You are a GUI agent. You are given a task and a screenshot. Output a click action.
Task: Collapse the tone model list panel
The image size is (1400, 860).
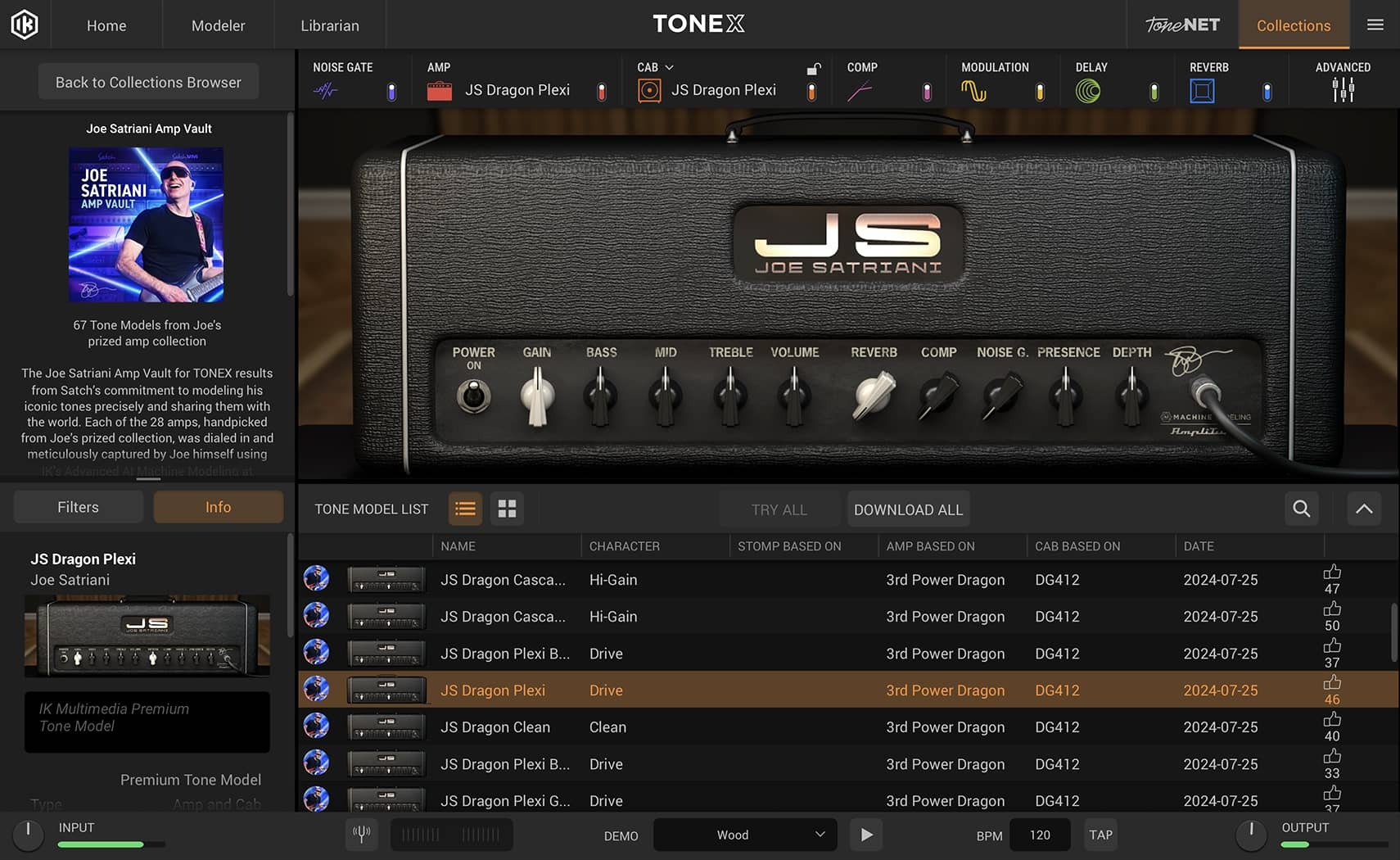tap(1364, 509)
